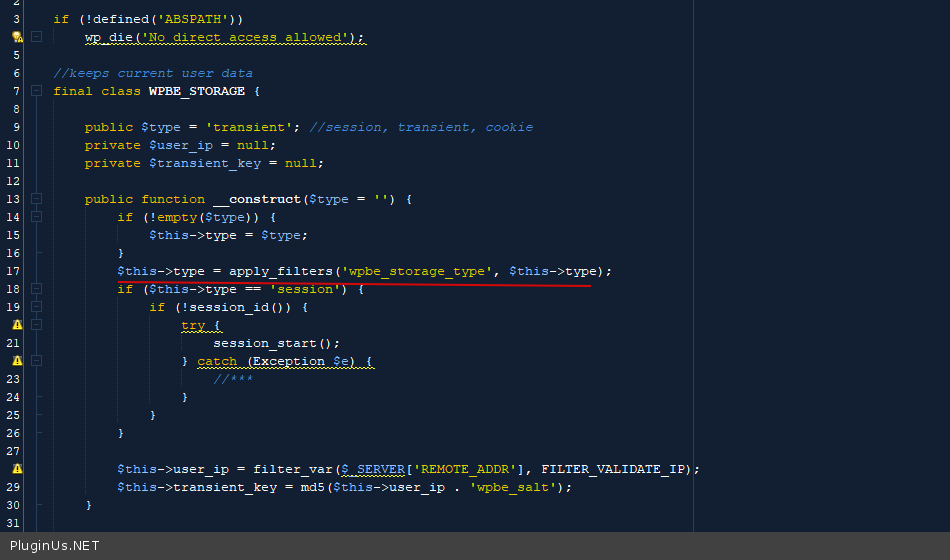Collapse the WPBE_STORAGE class fold marker
Screen dimensions: 950x560
[x=36, y=91]
